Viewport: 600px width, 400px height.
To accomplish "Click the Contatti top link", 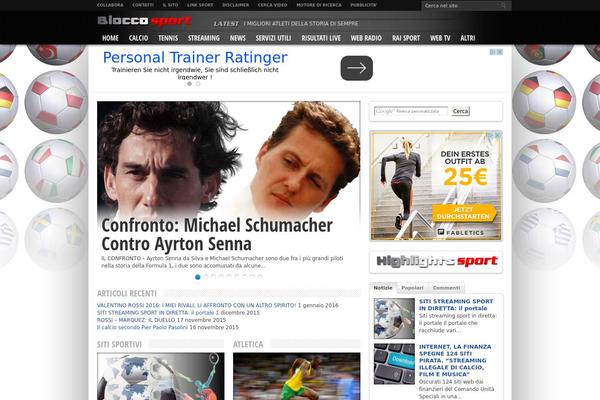I will tap(143, 5).
